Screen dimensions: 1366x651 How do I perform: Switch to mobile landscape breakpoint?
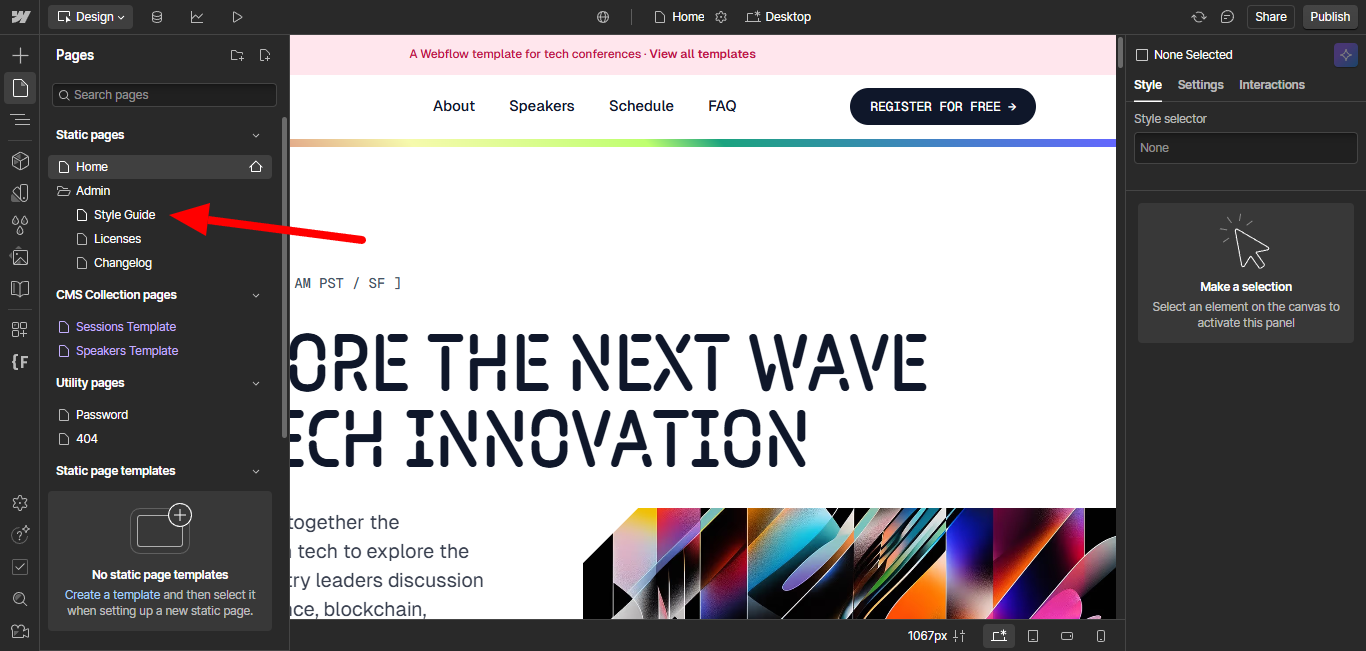[1067, 636]
